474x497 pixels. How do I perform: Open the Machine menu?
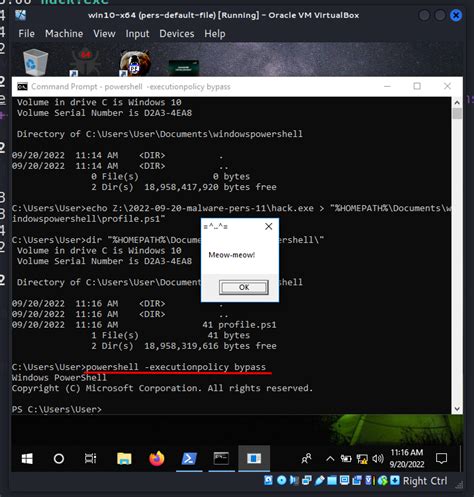tap(64, 34)
